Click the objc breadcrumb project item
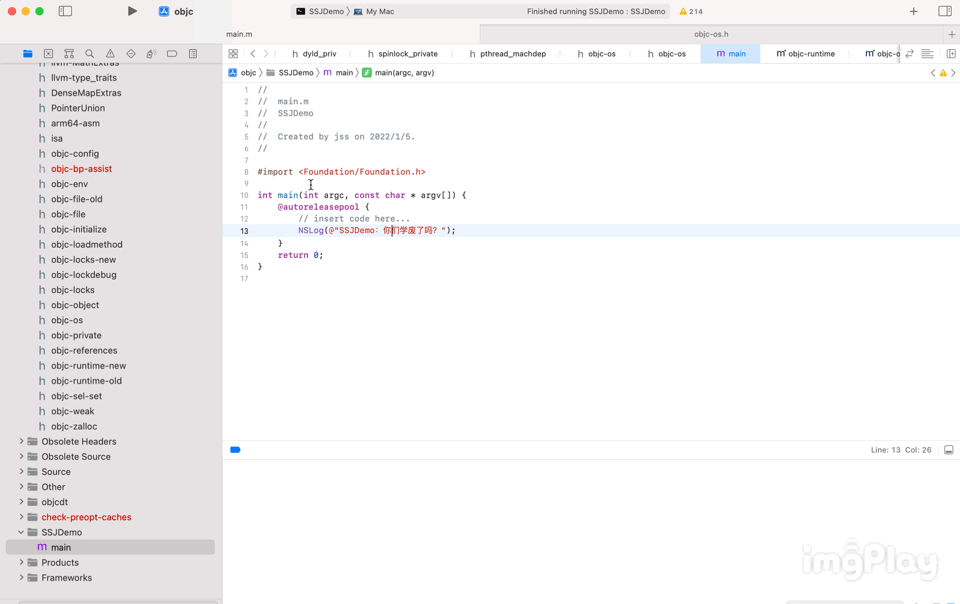The height and width of the screenshot is (604, 960). pos(242,72)
